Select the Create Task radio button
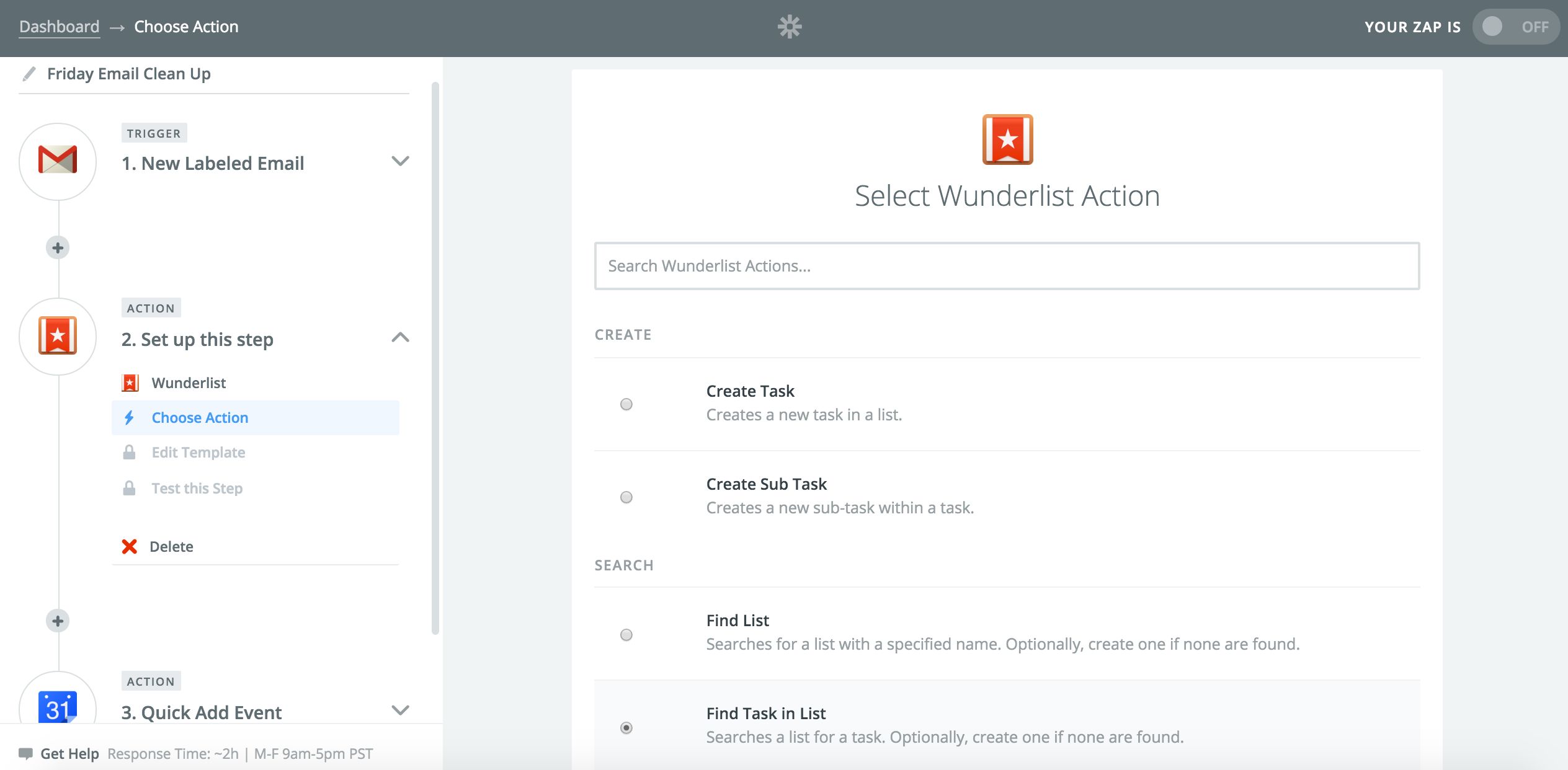 (x=626, y=404)
